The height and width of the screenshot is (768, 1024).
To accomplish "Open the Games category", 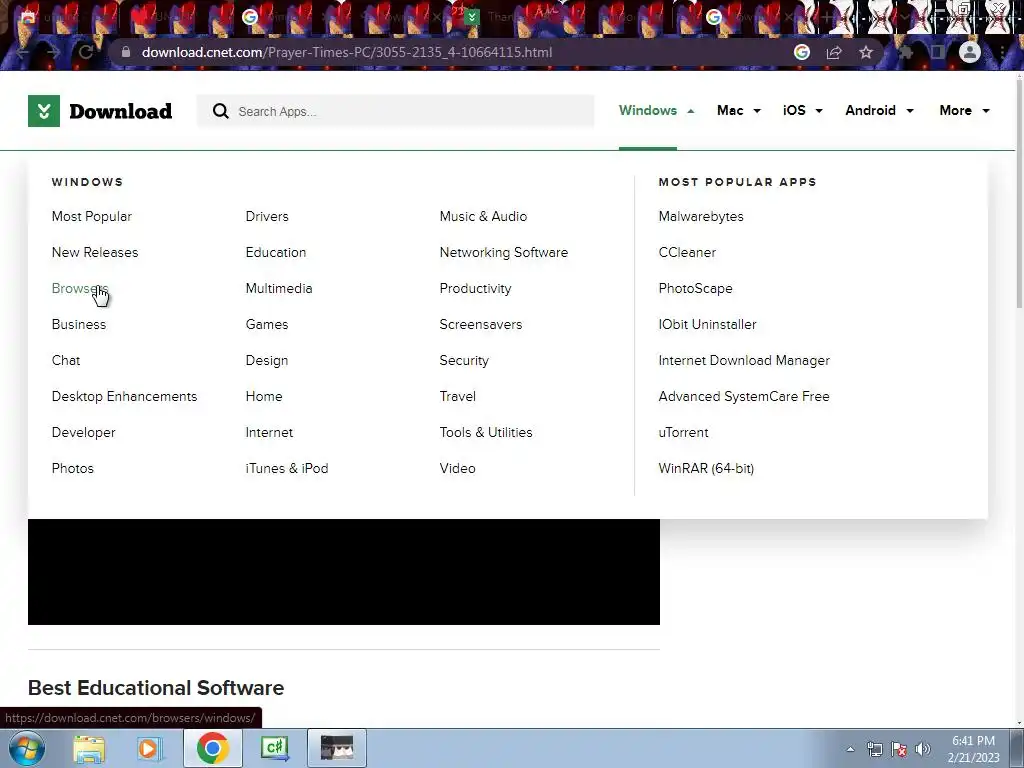I will [x=266, y=324].
